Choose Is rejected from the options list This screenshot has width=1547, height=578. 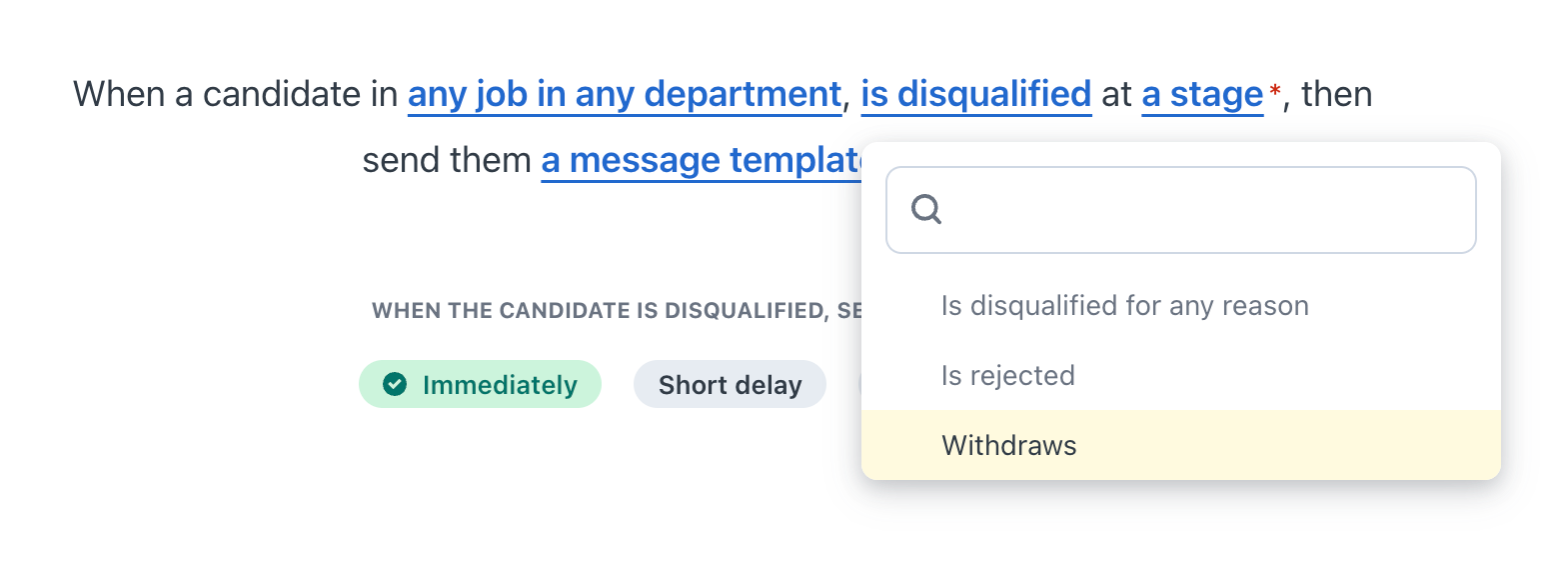[x=1008, y=375]
